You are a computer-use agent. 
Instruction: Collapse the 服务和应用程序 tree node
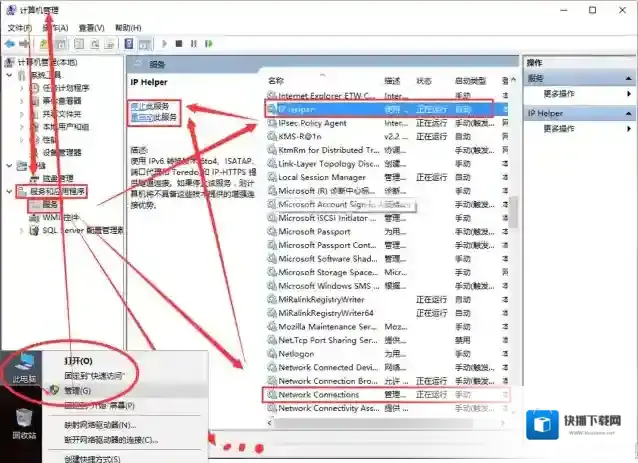coord(10,190)
